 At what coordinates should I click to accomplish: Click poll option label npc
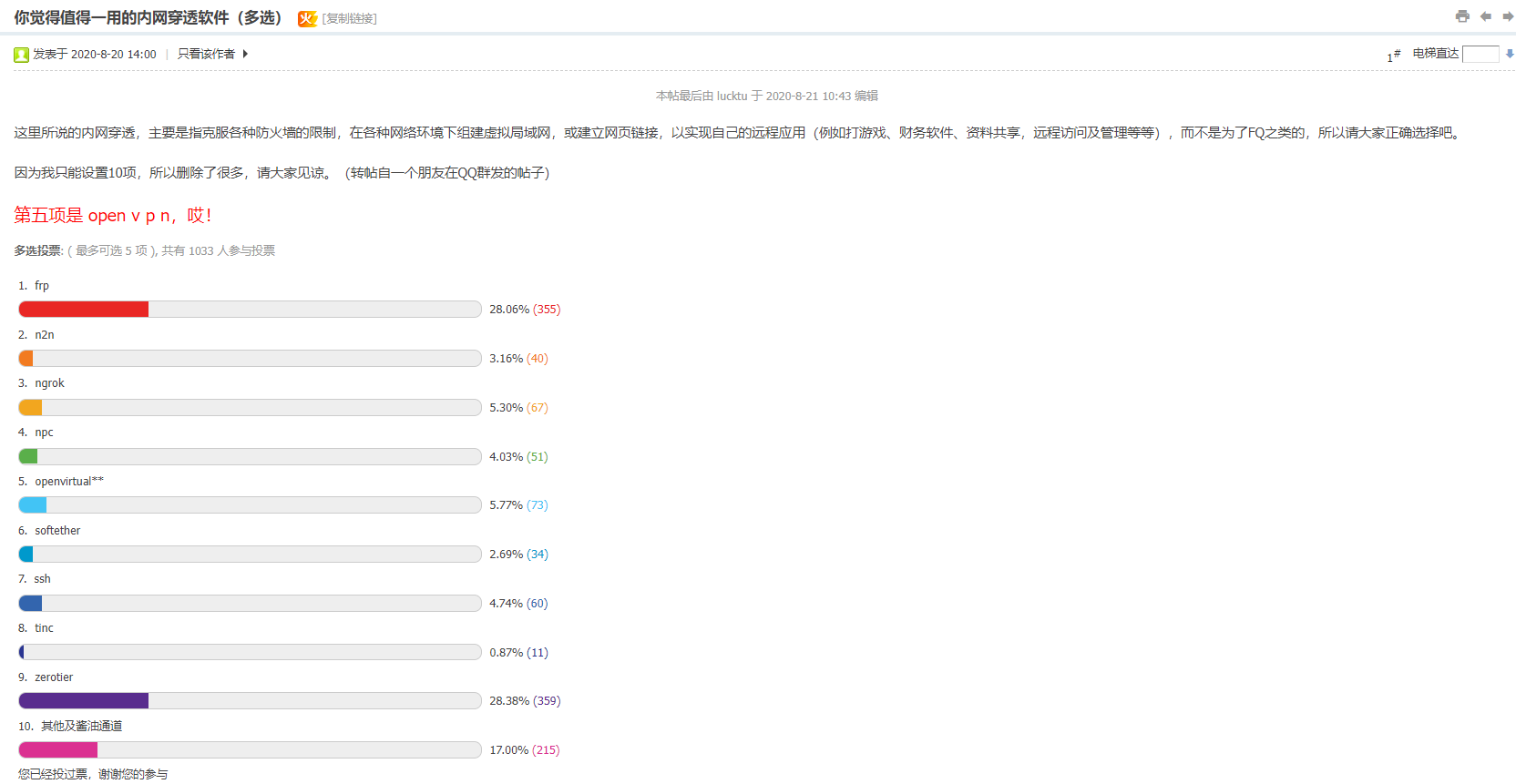tap(45, 433)
